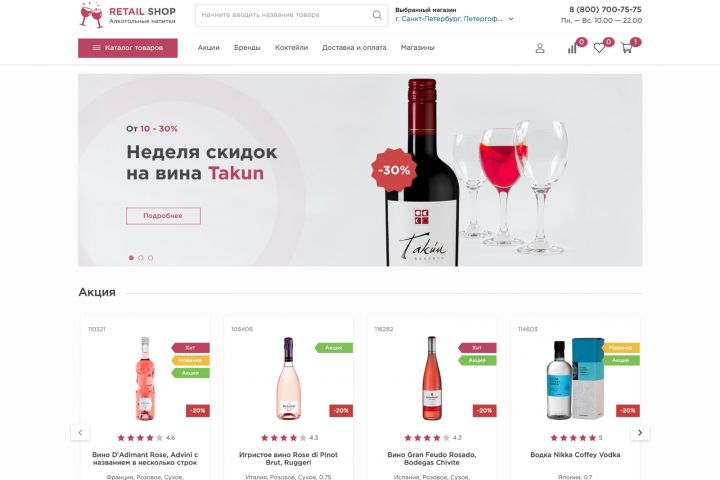Open the favorites heart icon
Image resolution: width=720 pixels, height=480 pixels.
(599, 48)
